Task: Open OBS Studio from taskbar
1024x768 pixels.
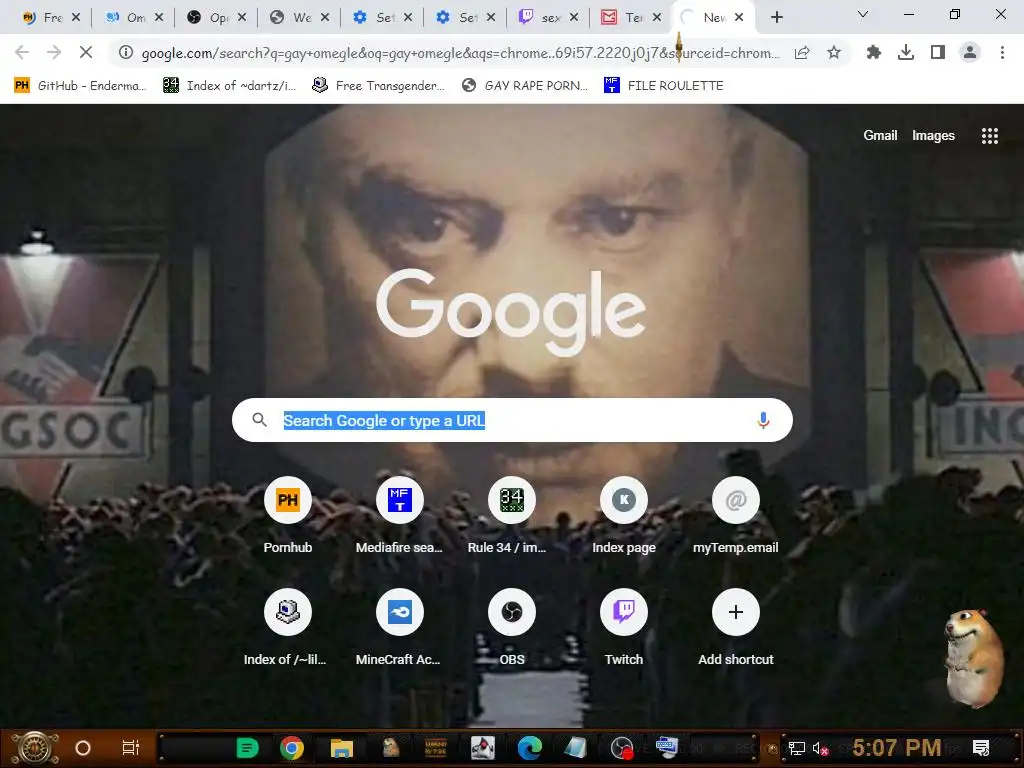Action: click(622, 748)
